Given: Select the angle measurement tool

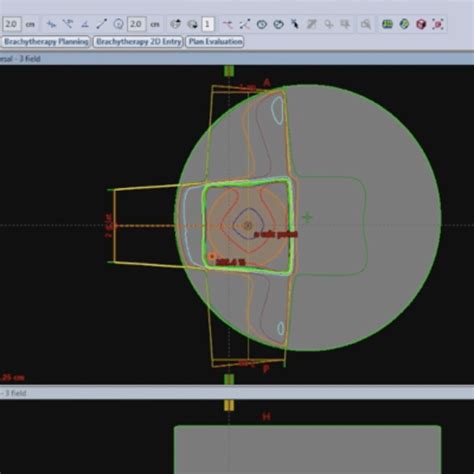Looking at the screenshot, I should click(x=85, y=24).
